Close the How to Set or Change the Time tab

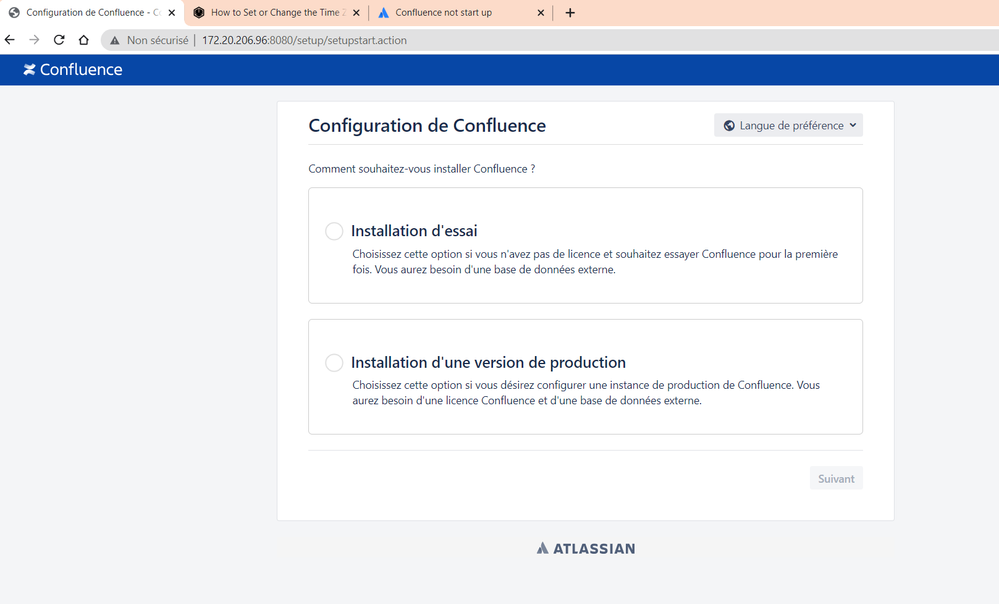356,13
